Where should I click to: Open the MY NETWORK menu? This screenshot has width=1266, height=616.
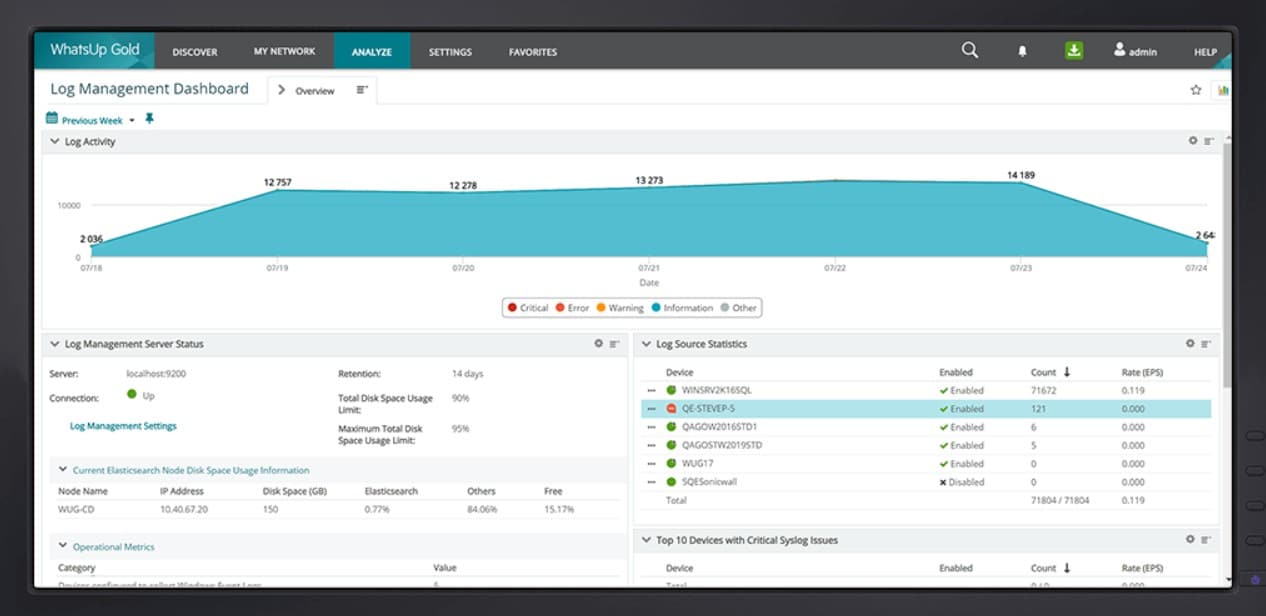284,51
